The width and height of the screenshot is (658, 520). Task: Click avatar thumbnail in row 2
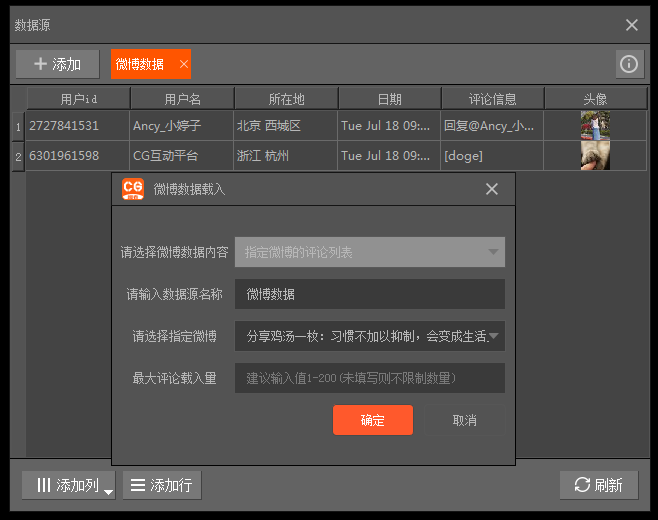595,156
